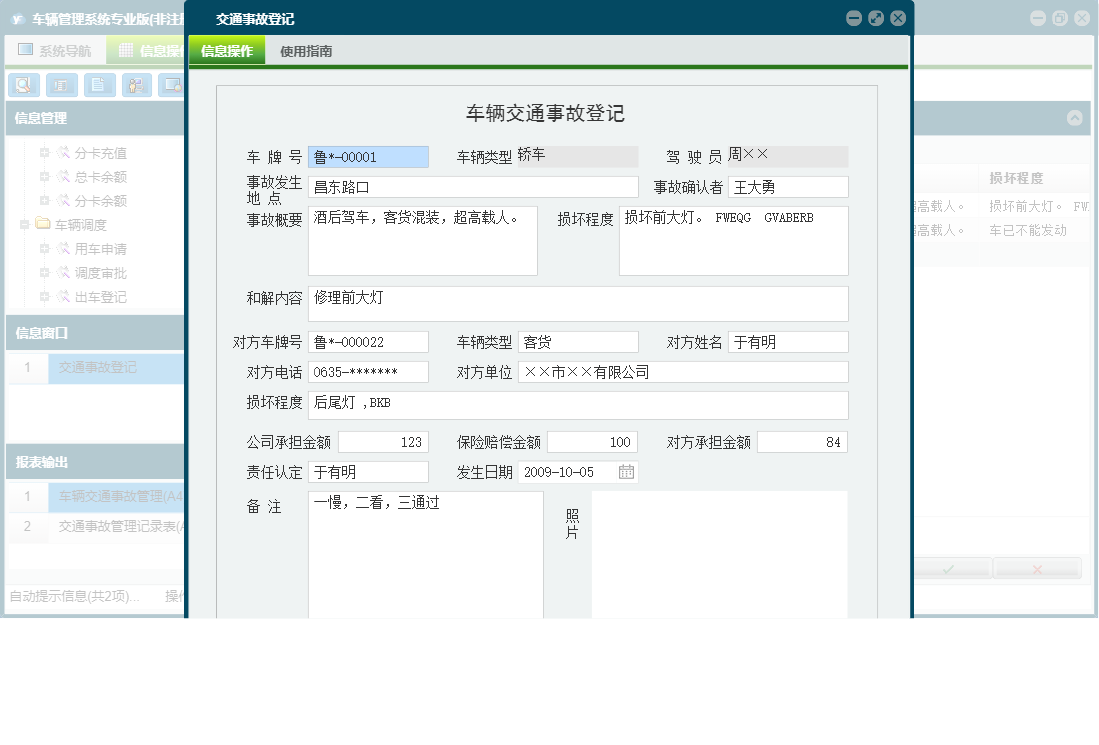Click the user management toolbar icon
Image resolution: width=1099 pixels, height=745 pixels.
pyautogui.click(x=135, y=85)
